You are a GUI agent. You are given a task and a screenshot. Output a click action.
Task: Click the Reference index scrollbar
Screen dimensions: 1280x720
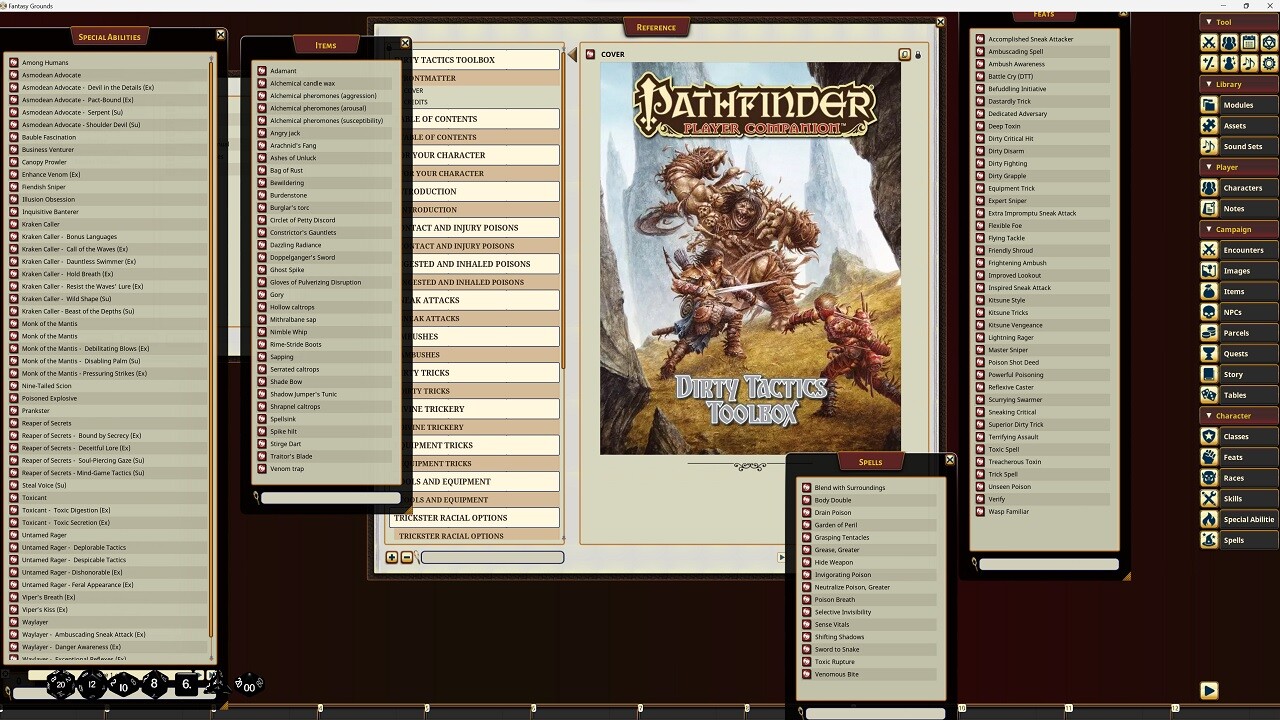click(563, 210)
